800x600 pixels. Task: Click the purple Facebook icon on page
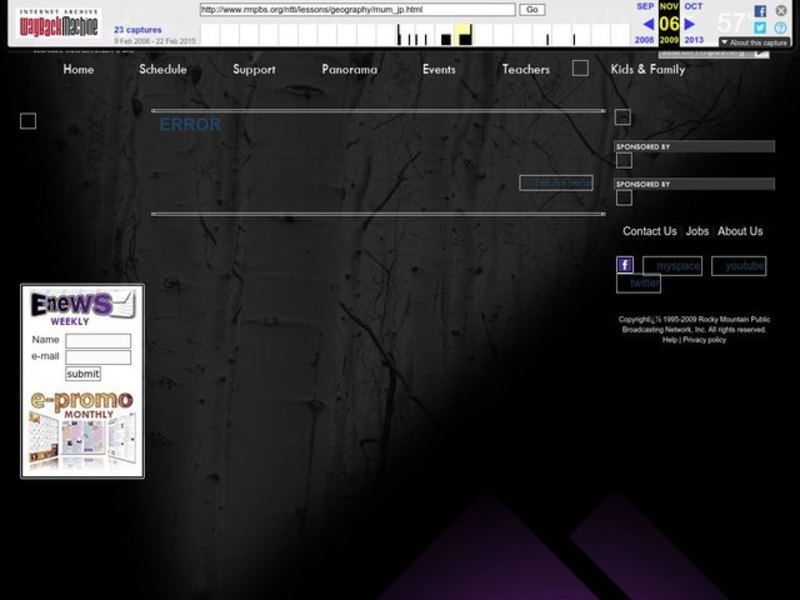(x=625, y=265)
